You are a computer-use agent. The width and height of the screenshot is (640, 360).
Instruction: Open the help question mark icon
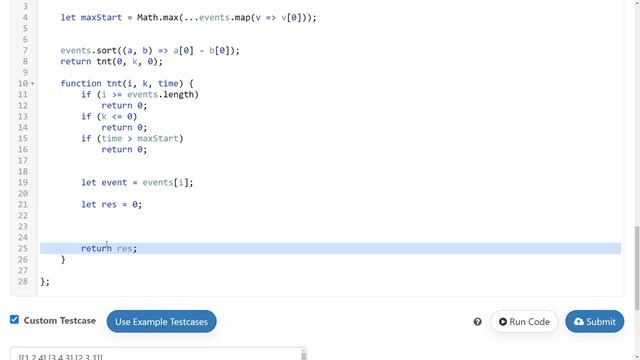pyautogui.click(x=477, y=322)
